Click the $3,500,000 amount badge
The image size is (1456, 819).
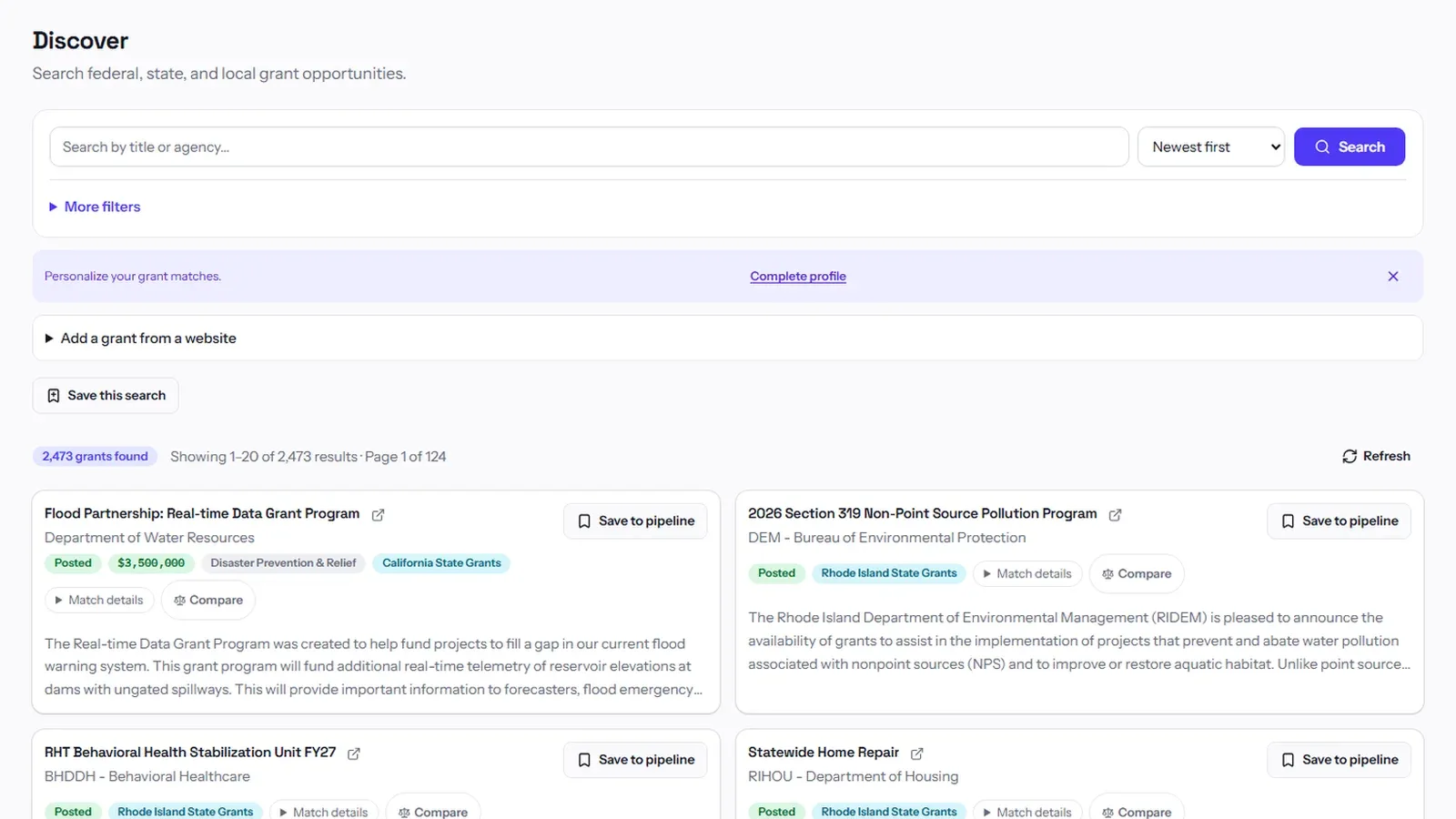point(151,563)
